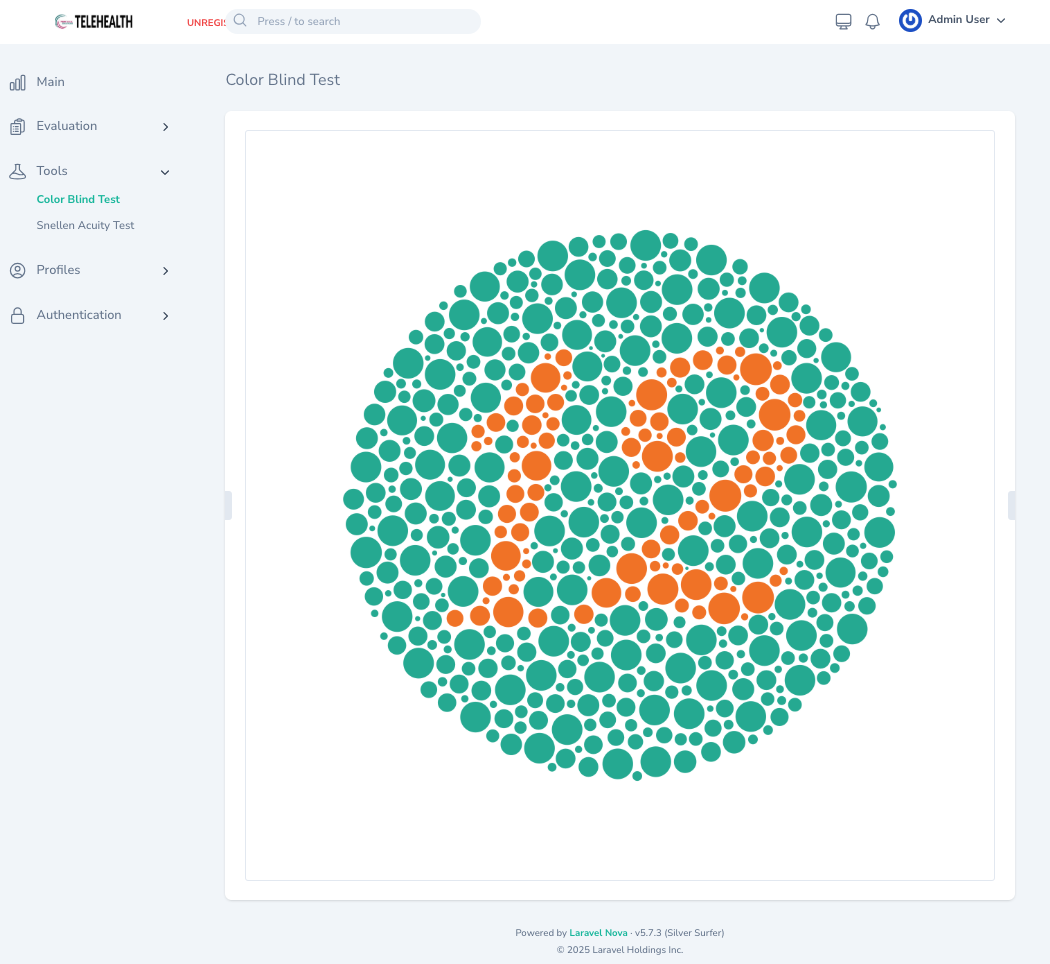Click the Evaluation clipboard icon
1050x964 pixels.
17,127
